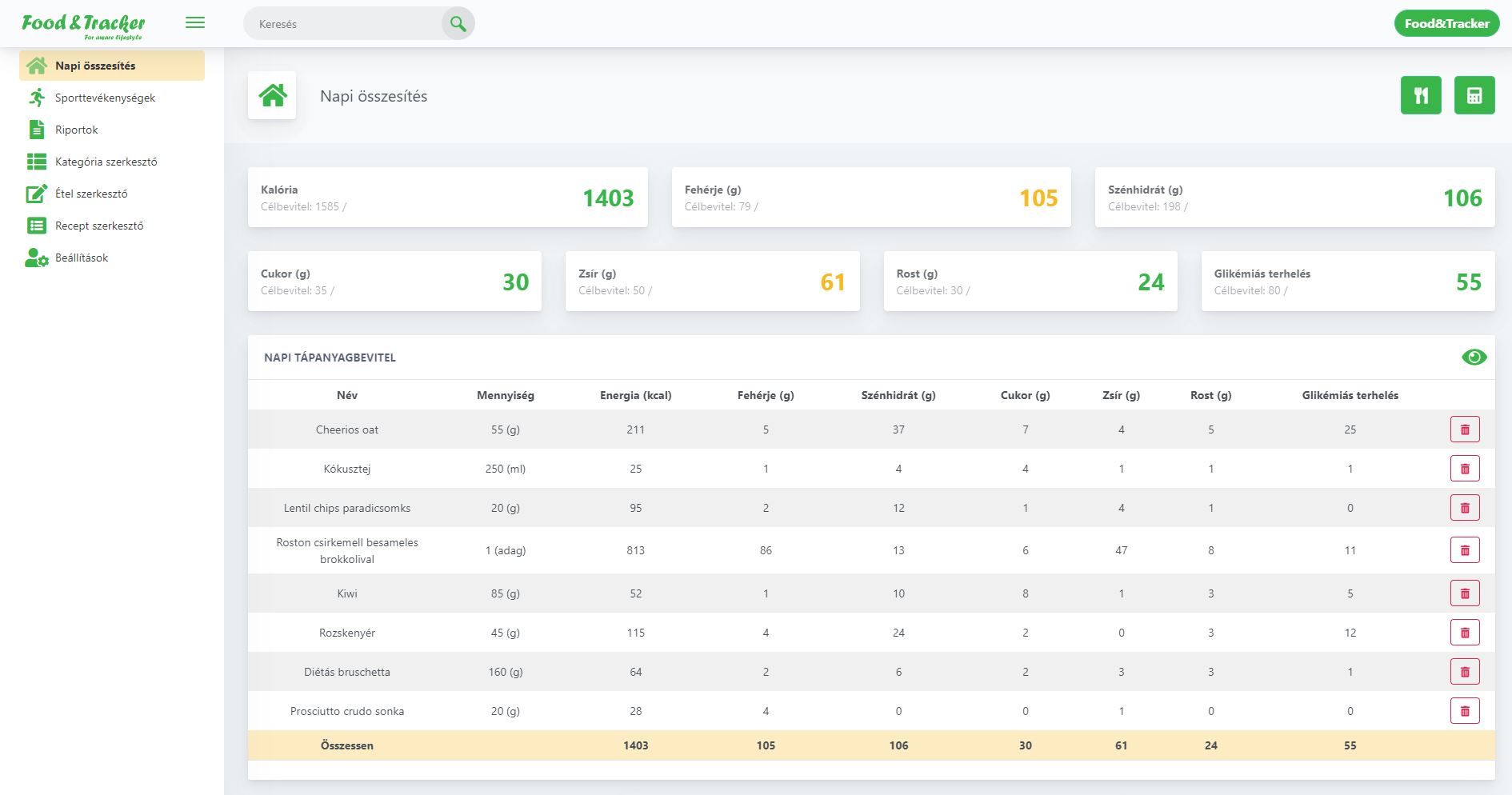This screenshot has width=1512, height=795.
Task: Click the Napi összesítés page title
Action: coord(374,96)
